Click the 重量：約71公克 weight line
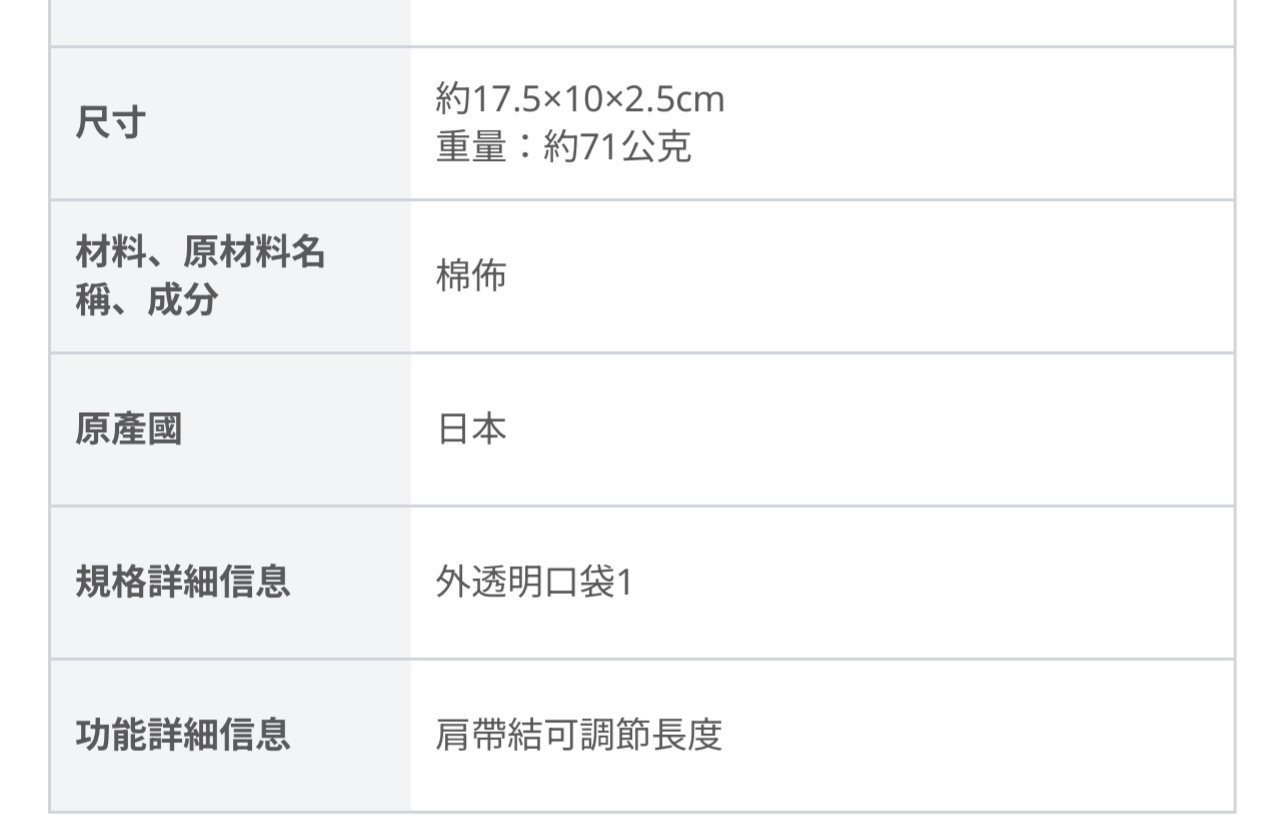 (x=563, y=148)
